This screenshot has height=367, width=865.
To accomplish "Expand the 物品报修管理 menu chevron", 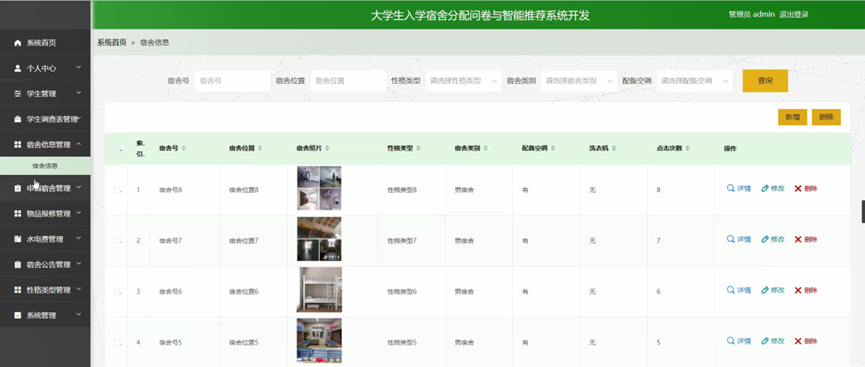I will pos(79,213).
